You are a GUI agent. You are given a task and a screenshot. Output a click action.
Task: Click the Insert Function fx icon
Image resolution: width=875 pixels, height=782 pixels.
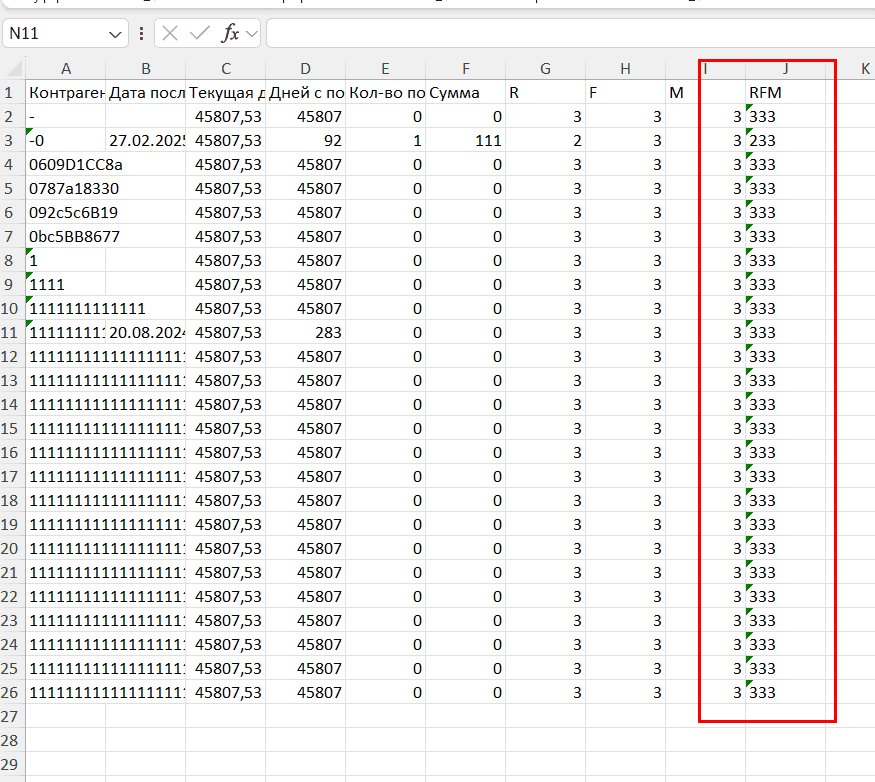tap(230, 33)
